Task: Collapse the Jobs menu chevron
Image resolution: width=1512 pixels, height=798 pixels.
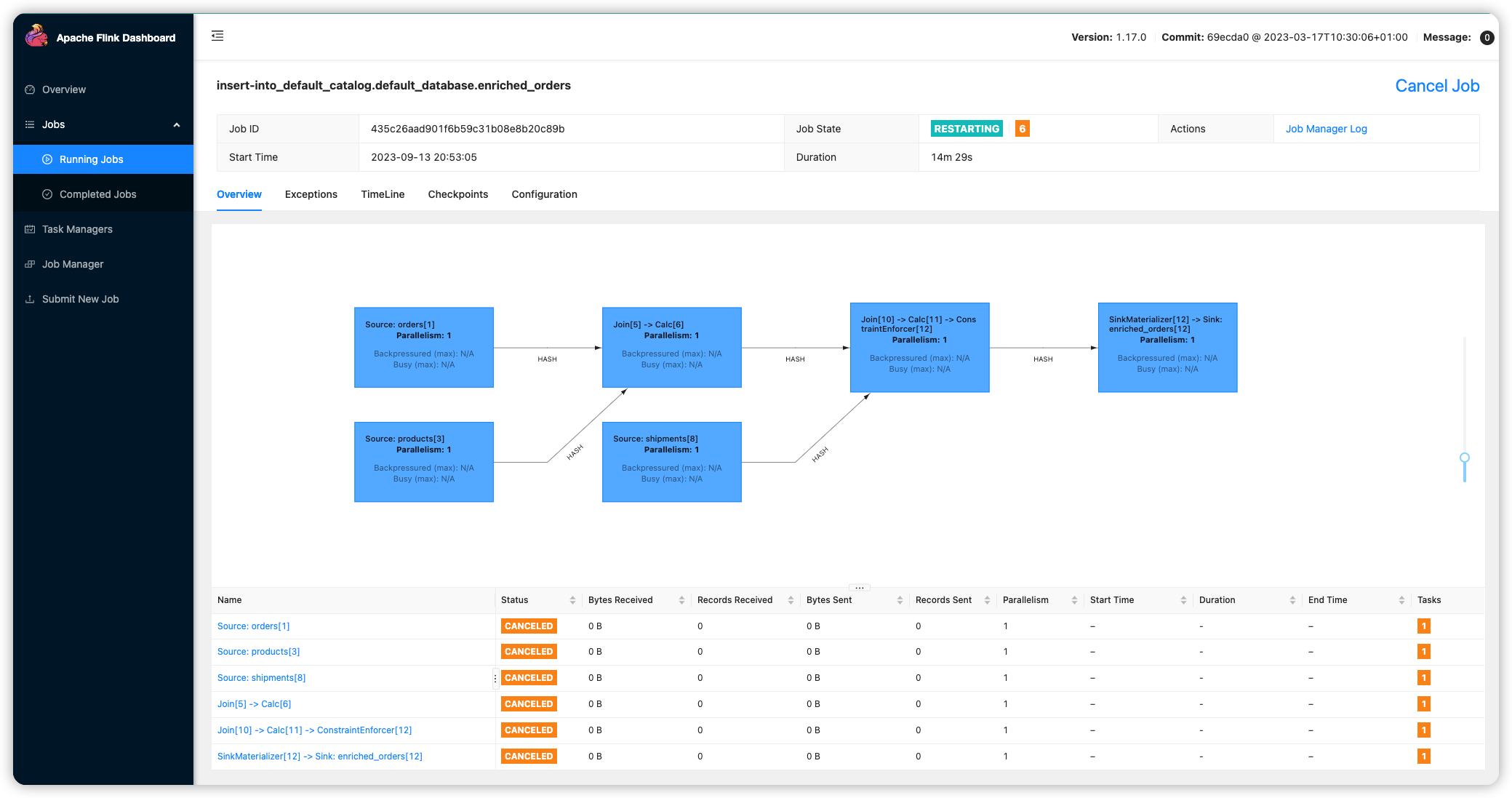Action: pos(176,125)
